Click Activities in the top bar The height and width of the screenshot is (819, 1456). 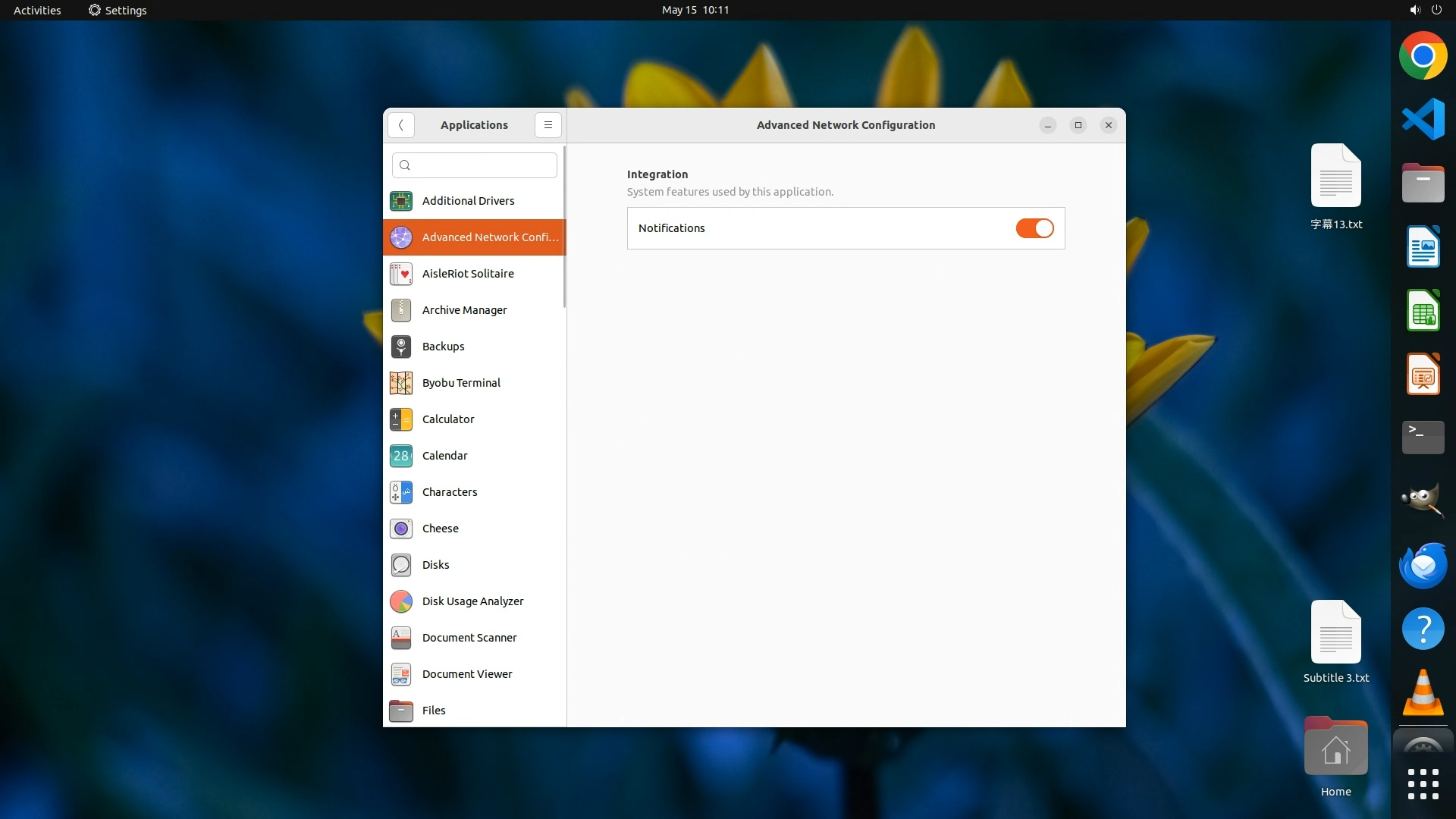point(37,10)
